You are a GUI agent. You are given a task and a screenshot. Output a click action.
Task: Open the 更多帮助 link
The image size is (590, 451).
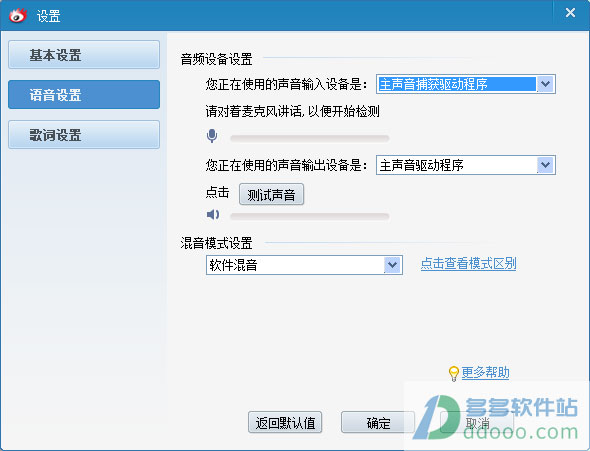click(x=485, y=372)
